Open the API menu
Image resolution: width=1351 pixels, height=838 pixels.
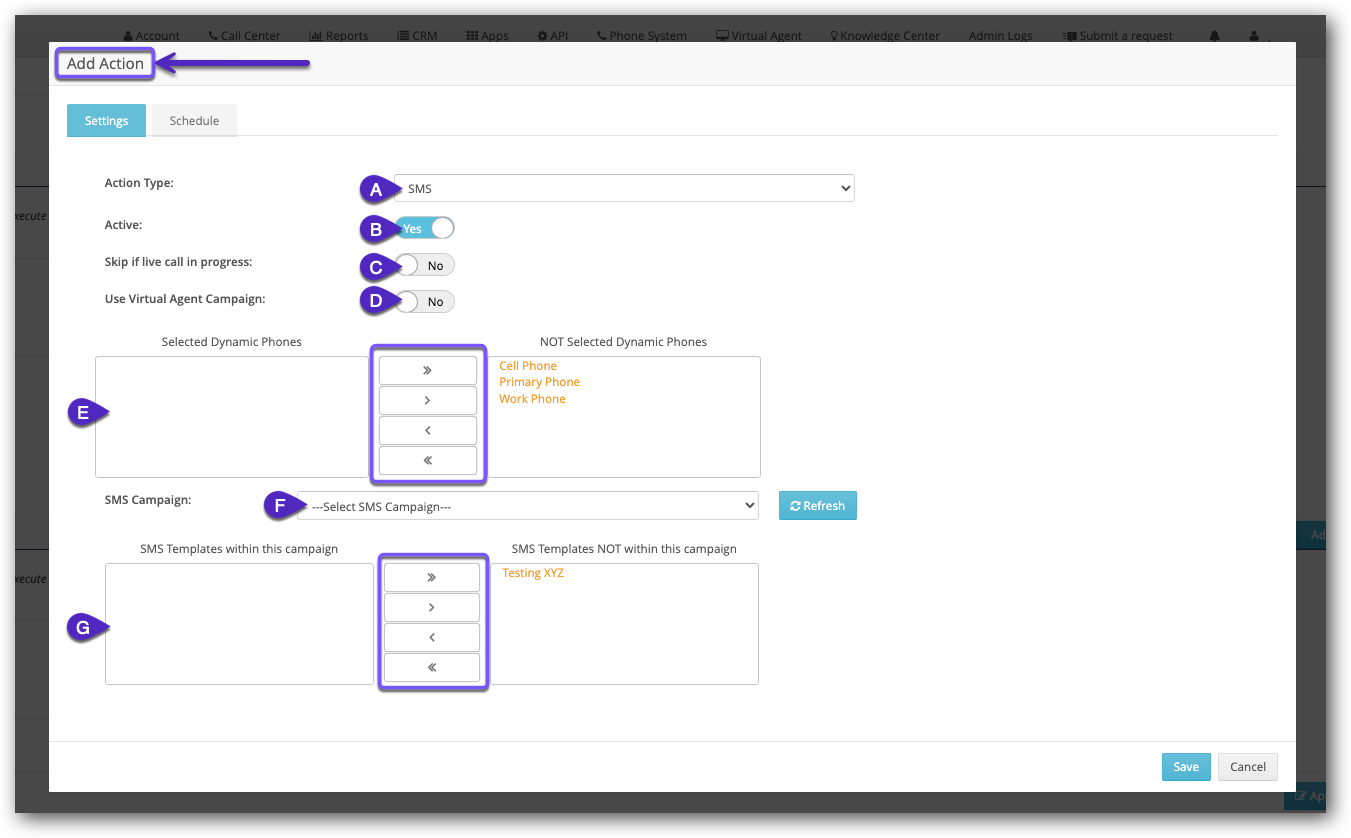(x=553, y=36)
